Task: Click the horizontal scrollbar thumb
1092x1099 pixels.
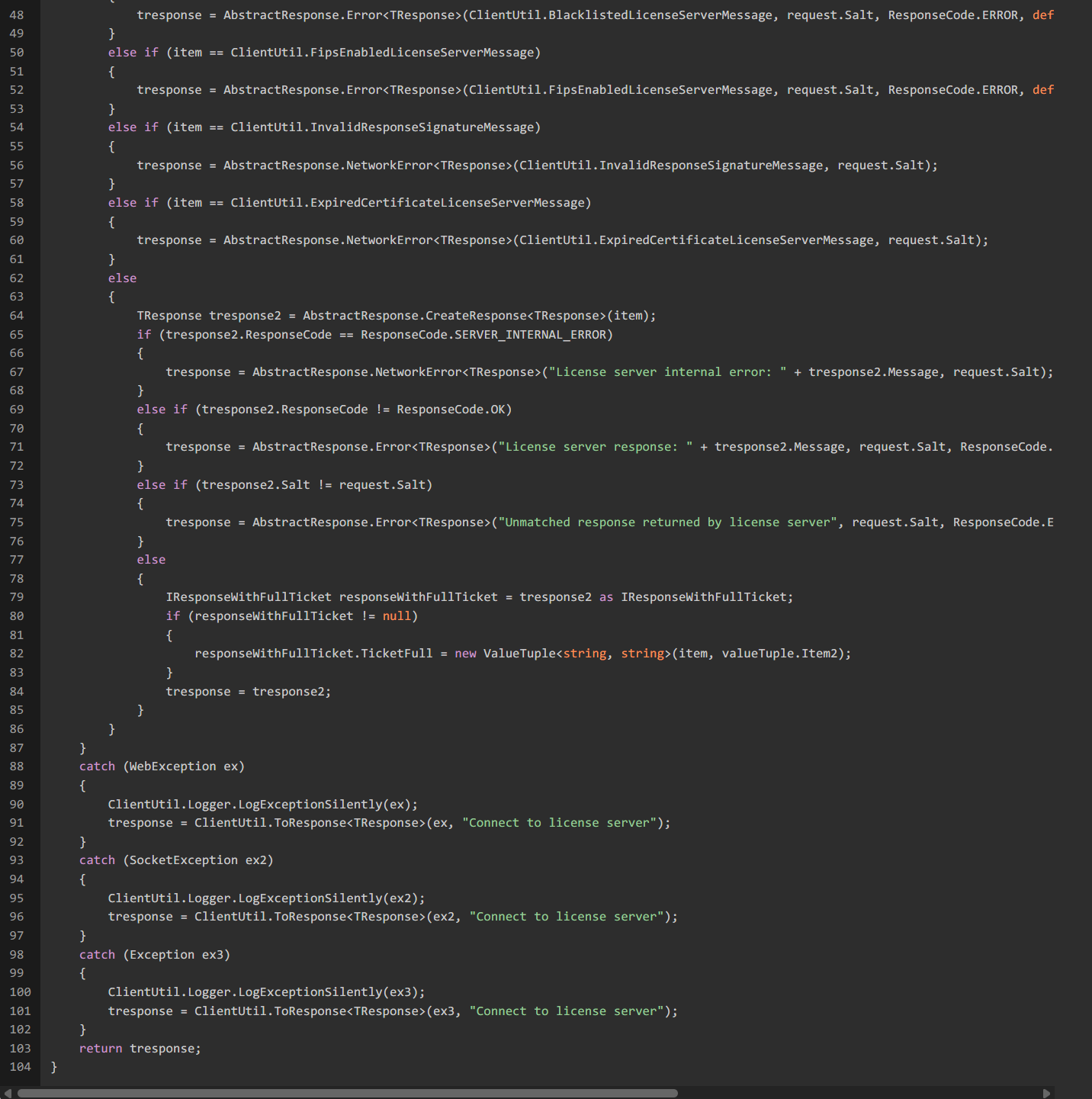Action: click(x=347, y=1093)
